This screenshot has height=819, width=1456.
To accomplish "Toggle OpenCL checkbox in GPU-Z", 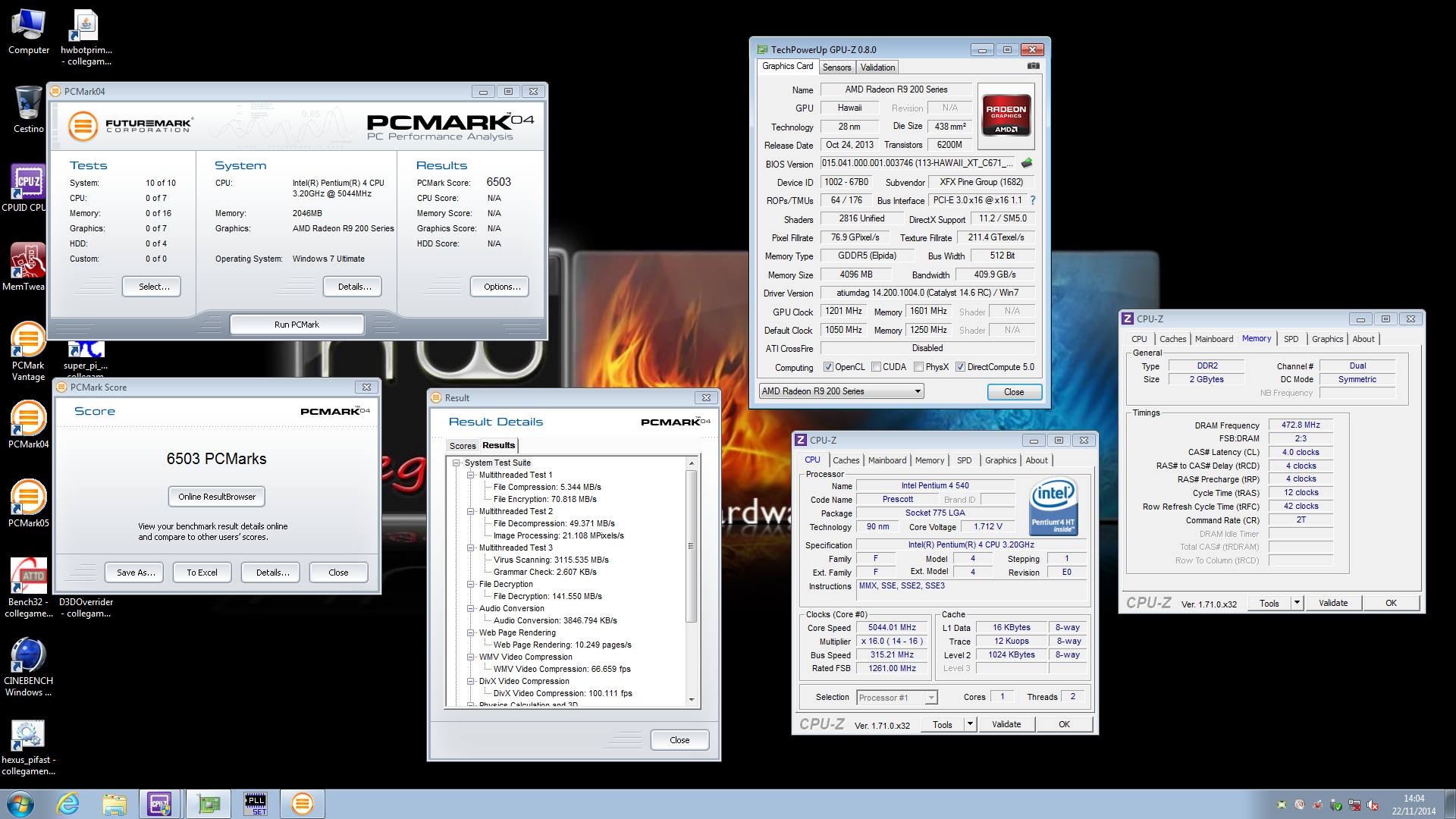I will point(828,367).
